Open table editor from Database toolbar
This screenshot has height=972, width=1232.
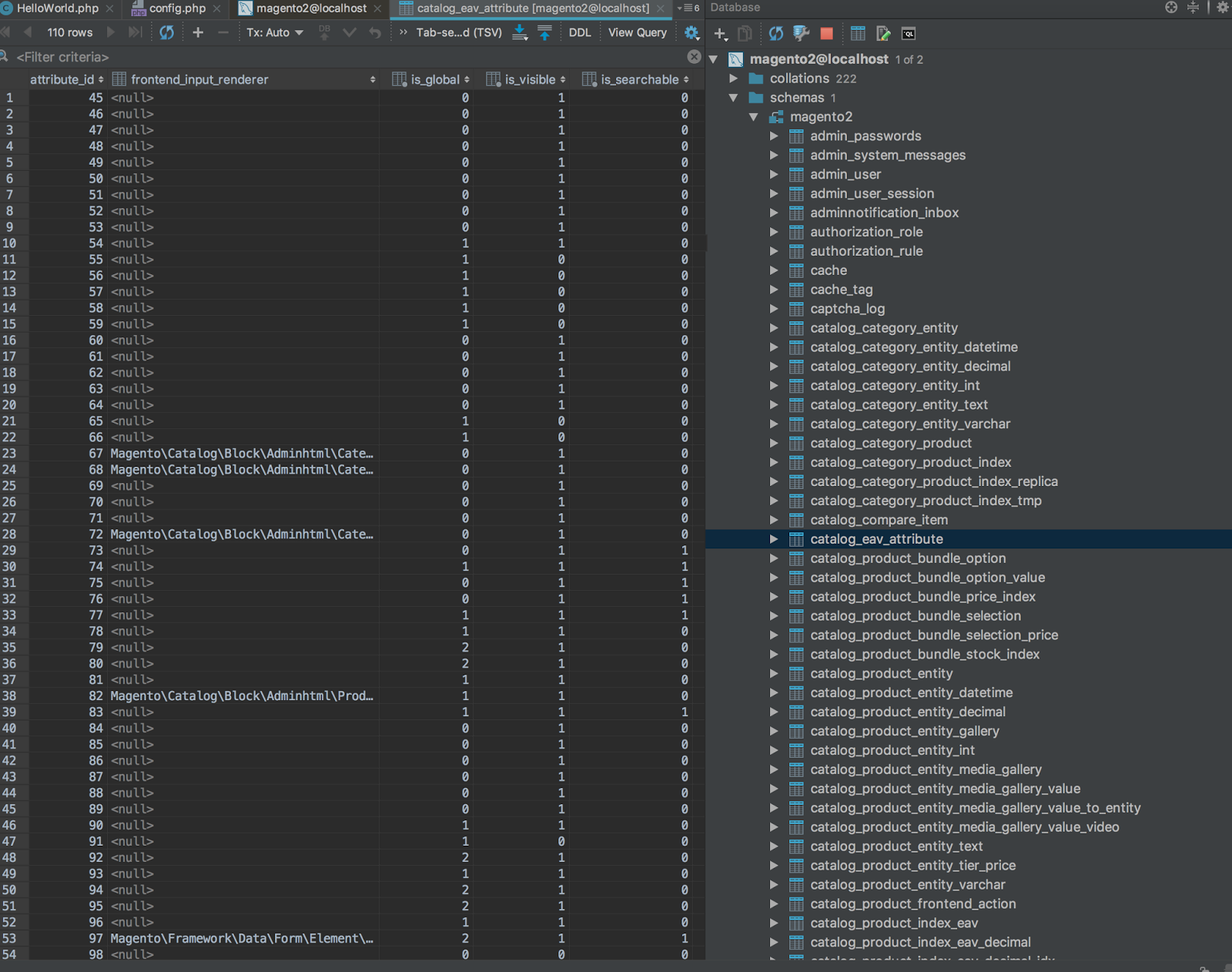click(858, 33)
